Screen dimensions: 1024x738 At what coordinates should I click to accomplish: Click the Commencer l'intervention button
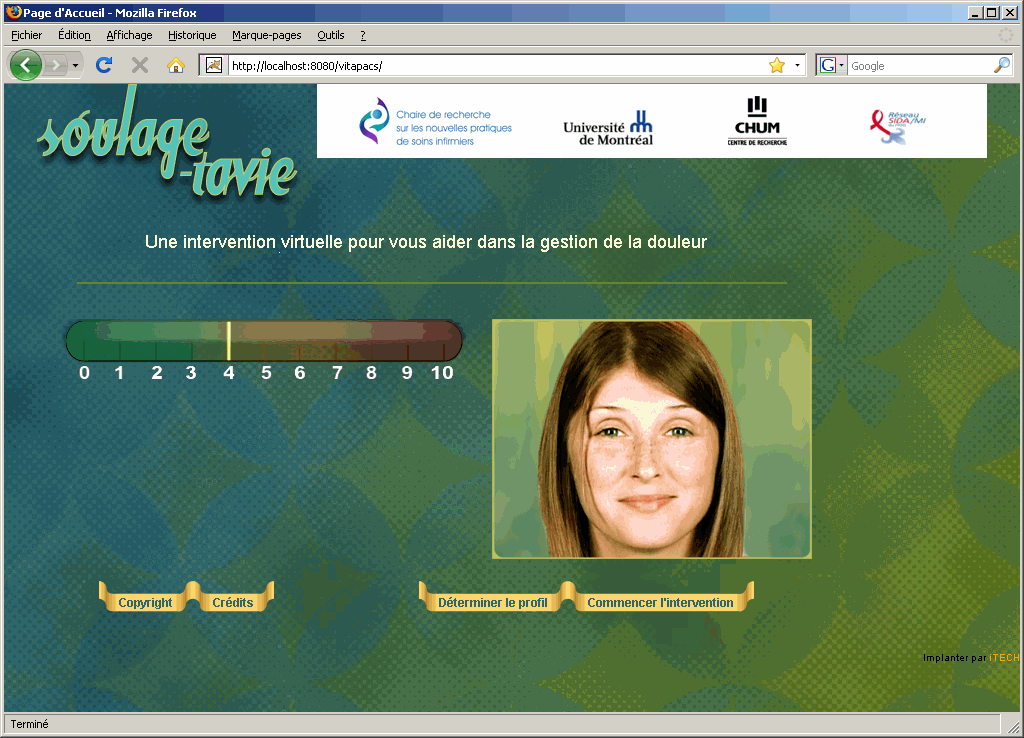pyautogui.click(x=660, y=603)
